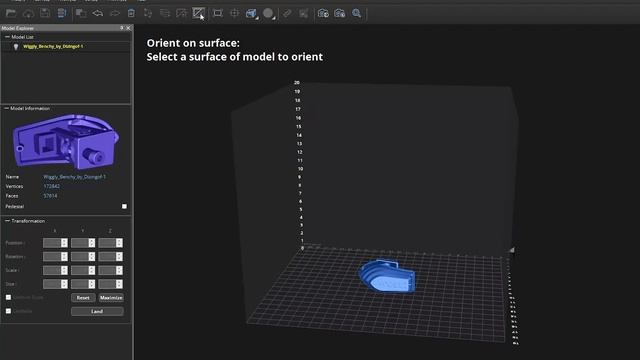The height and width of the screenshot is (360, 640).
Task: Click the Scale X field stepper
Action: pos(64,270)
